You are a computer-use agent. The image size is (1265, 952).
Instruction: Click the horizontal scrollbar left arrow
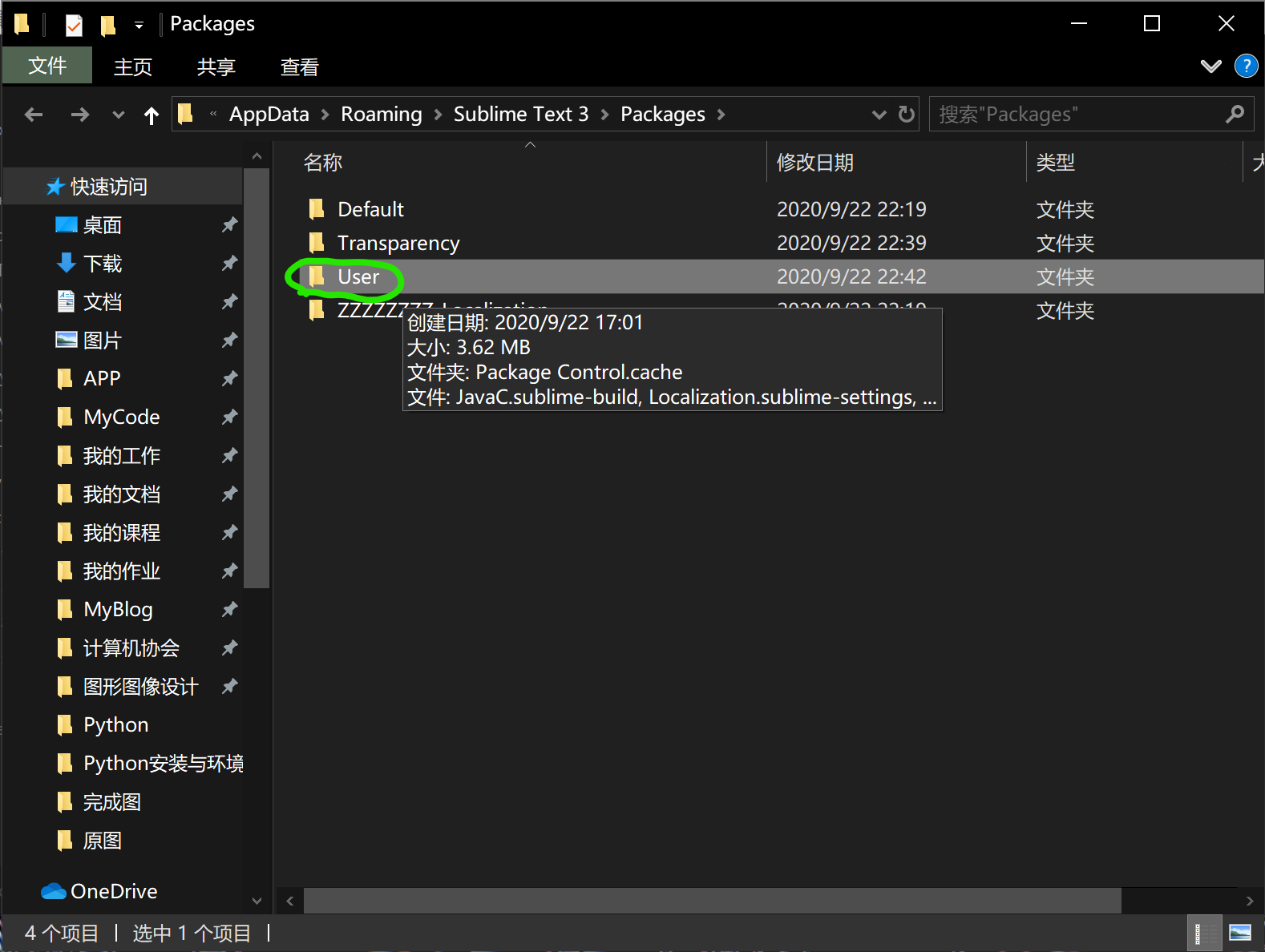[290, 901]
